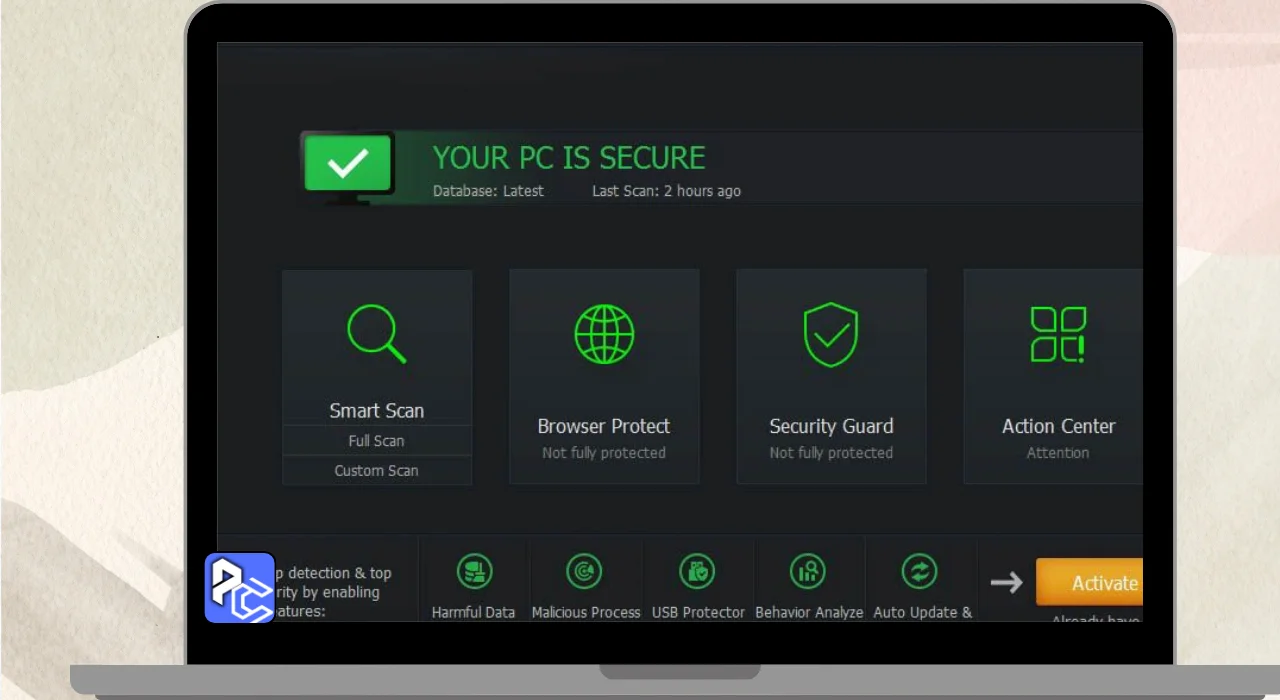Click the "Attention" status under Action Center
This screenshot has width=1280, height=700.
[x=1058, y=453]
